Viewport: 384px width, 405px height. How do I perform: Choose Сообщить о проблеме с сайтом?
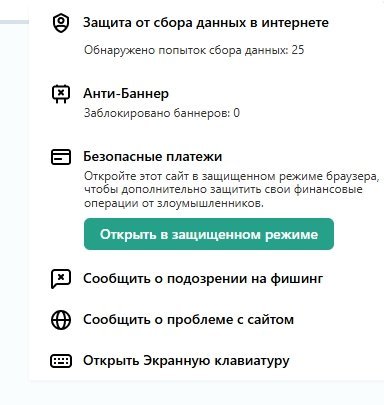(x=188, y=320)
